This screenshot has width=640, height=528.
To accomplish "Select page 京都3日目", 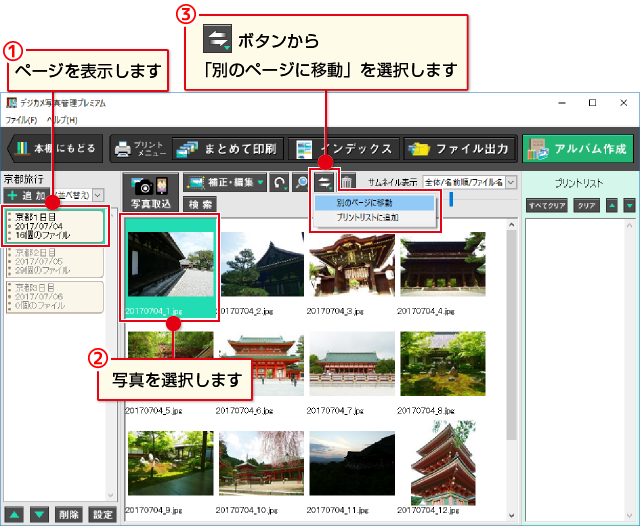I will coord(55,297).
